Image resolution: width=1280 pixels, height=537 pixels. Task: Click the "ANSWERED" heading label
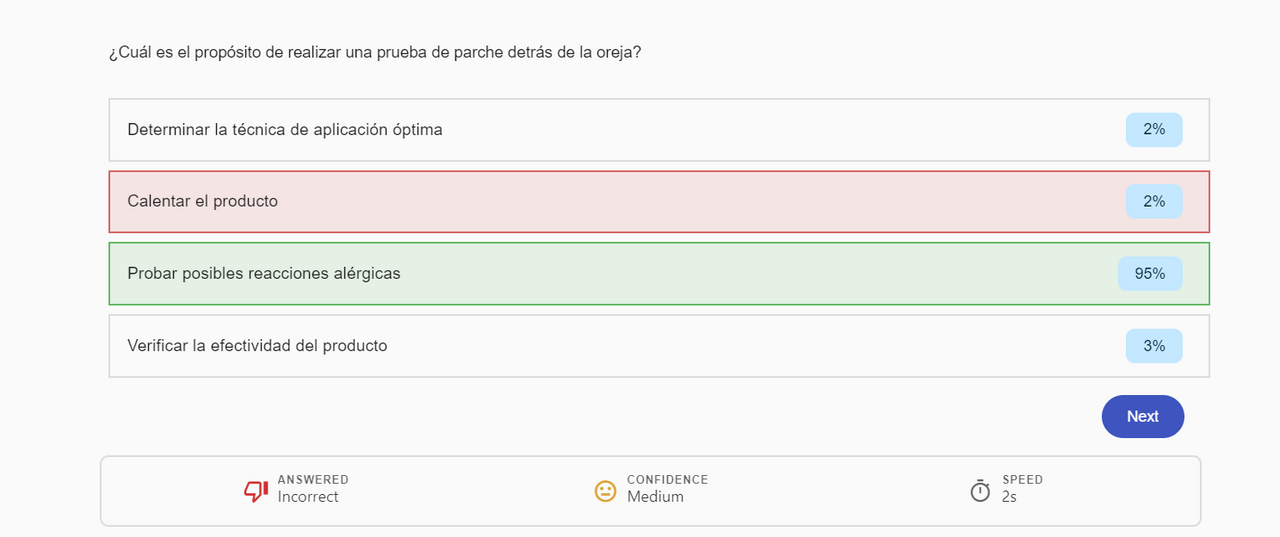[x=313, y=480]
